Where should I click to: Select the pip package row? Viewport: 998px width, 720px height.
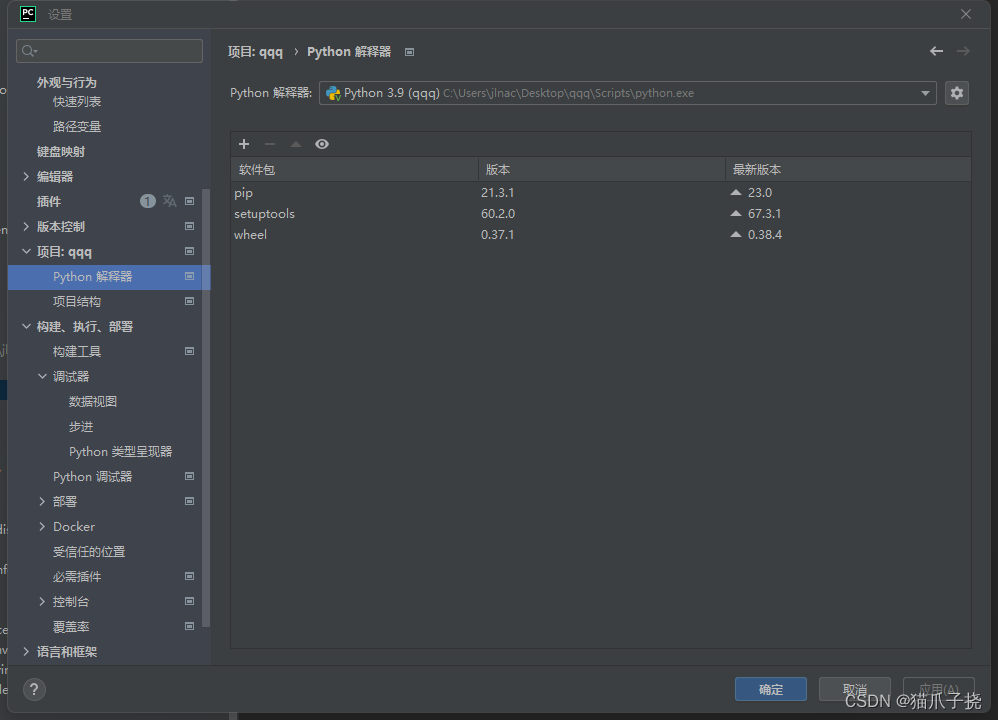[601, 192]
